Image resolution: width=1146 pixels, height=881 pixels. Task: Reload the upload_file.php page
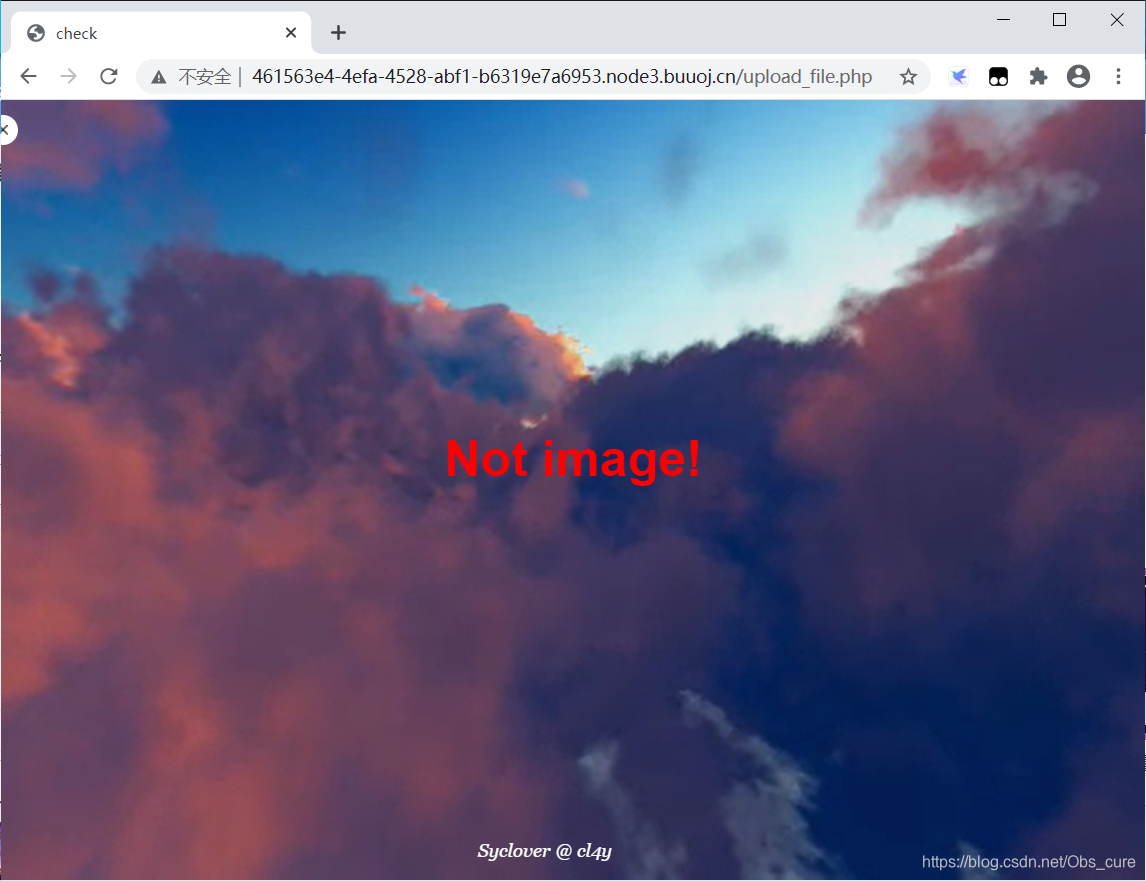[x=109, y=77]
